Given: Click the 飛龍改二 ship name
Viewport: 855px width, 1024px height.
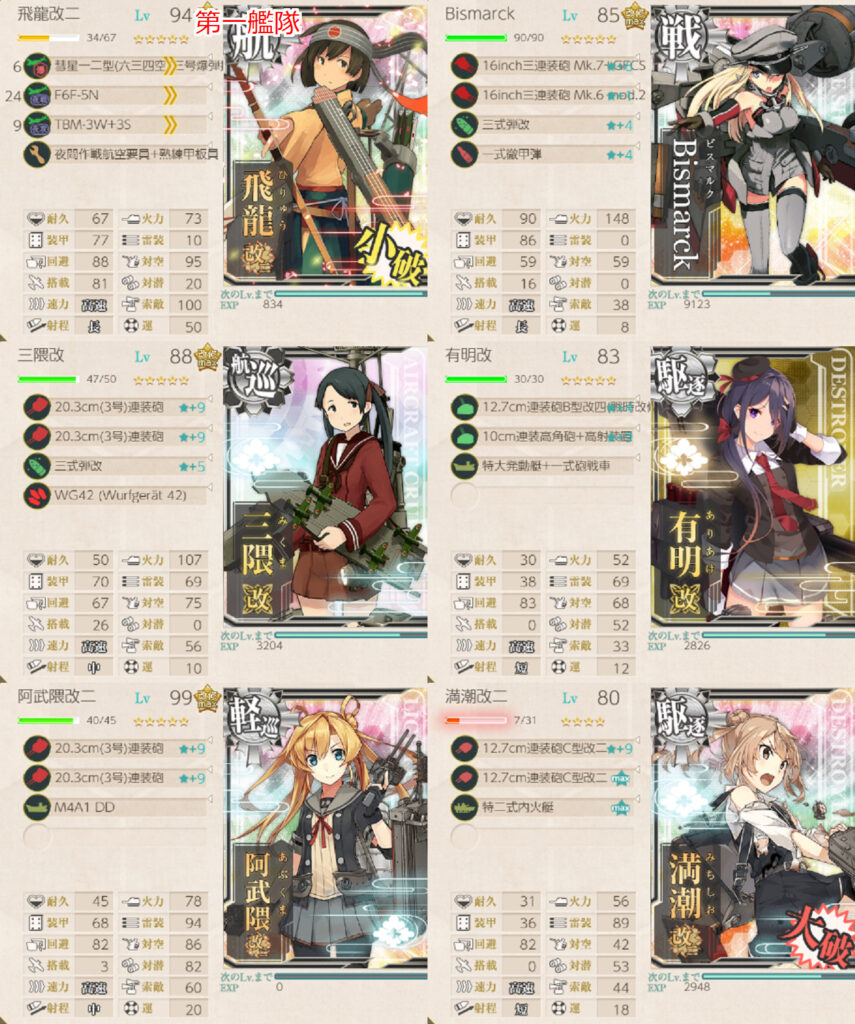Looking at the screenshot, I should 48,14.
